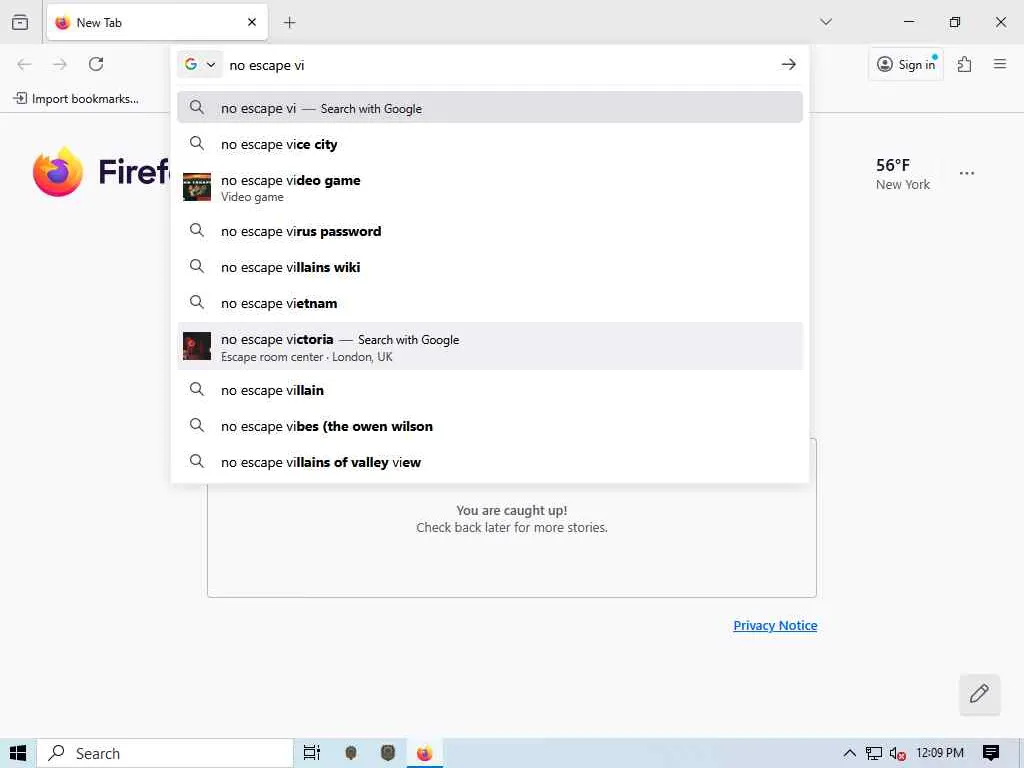Click the muted volume tray icon
Image resolution: width=1024 pixels, height=768 pixels.
pyautogui.click(x=897, y=753)
